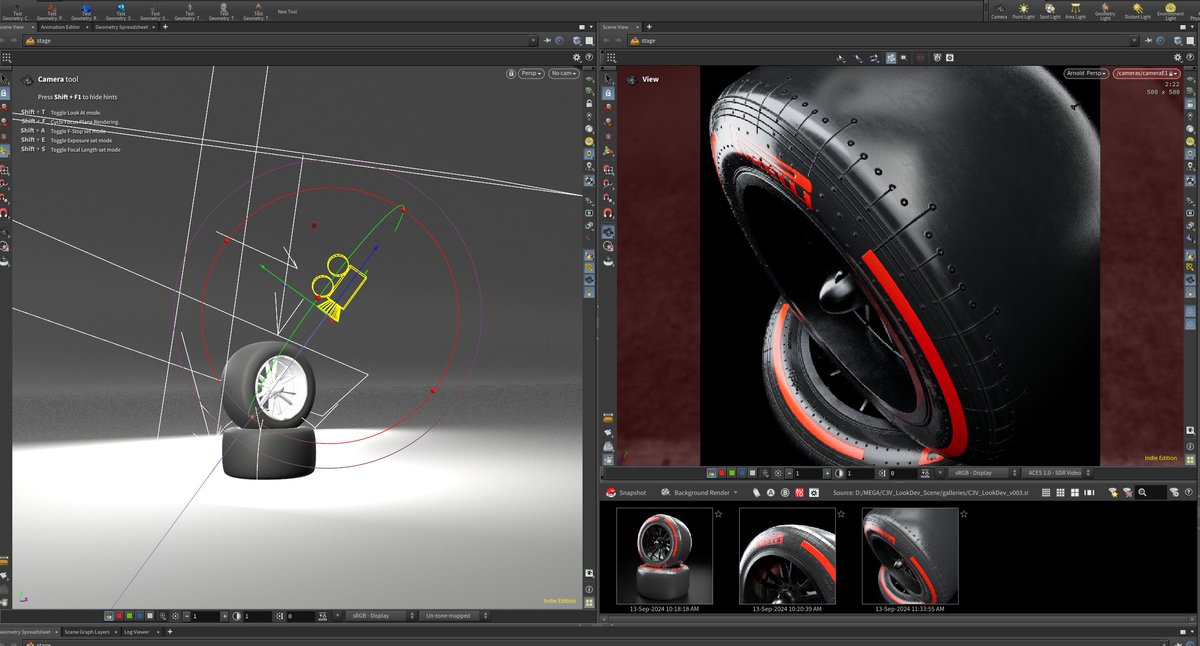Open the Arnold Persp renderer dropdown

tap(1085, 73)
